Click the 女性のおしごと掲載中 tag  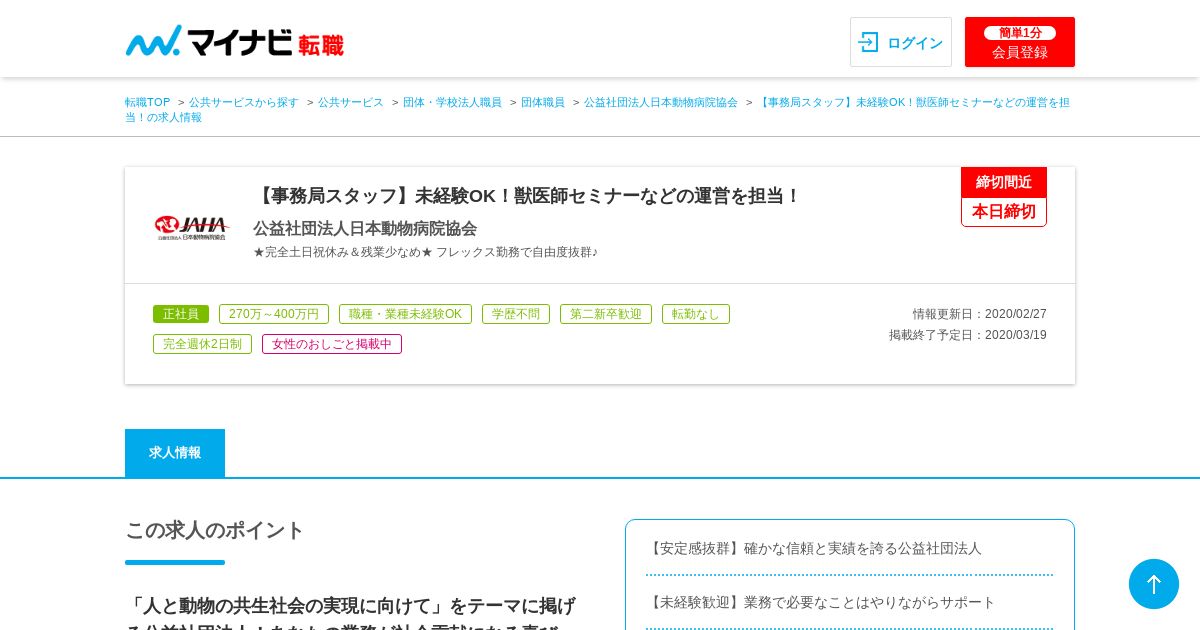(332, 344)
